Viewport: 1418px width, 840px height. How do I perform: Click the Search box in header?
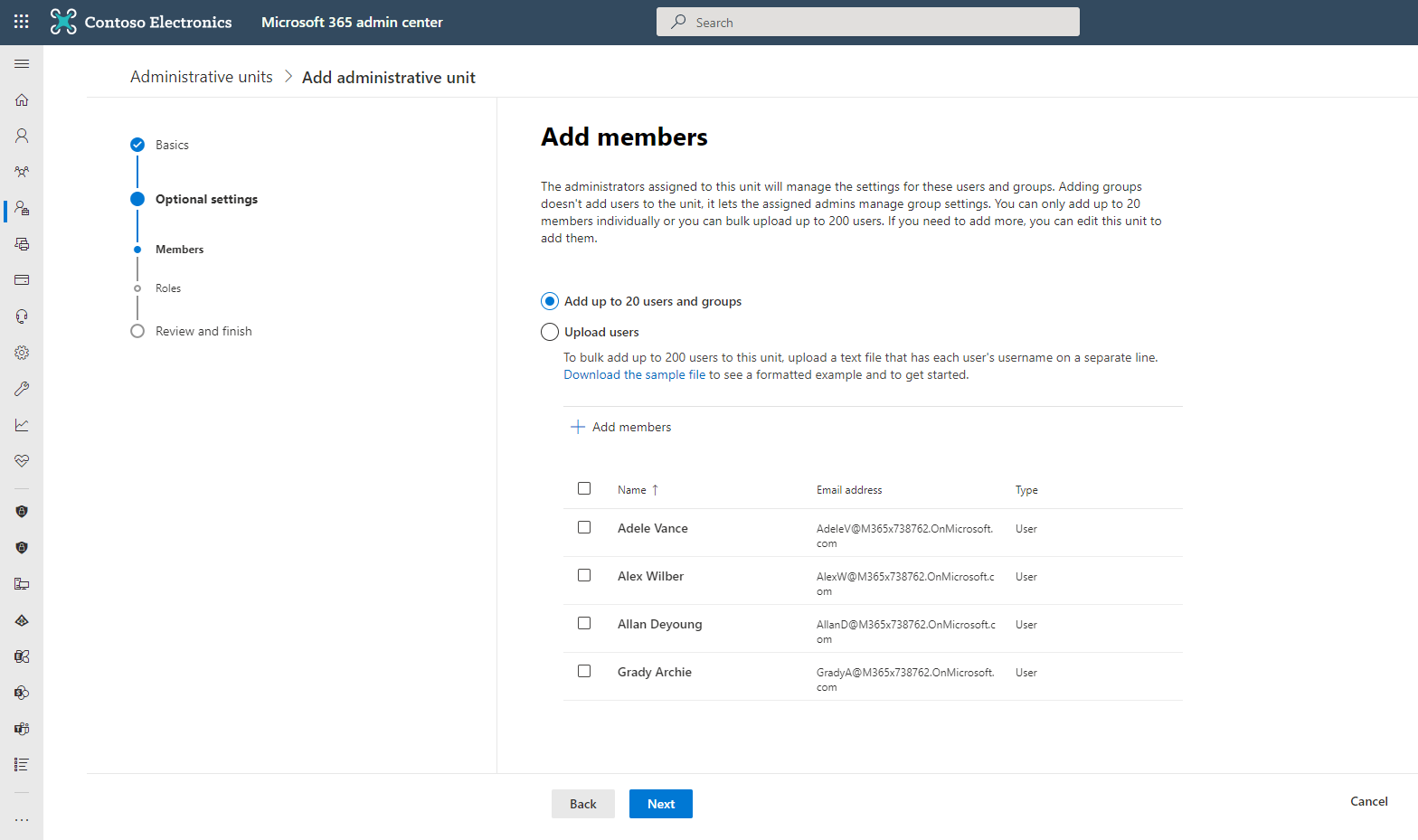tap(867, 22)
